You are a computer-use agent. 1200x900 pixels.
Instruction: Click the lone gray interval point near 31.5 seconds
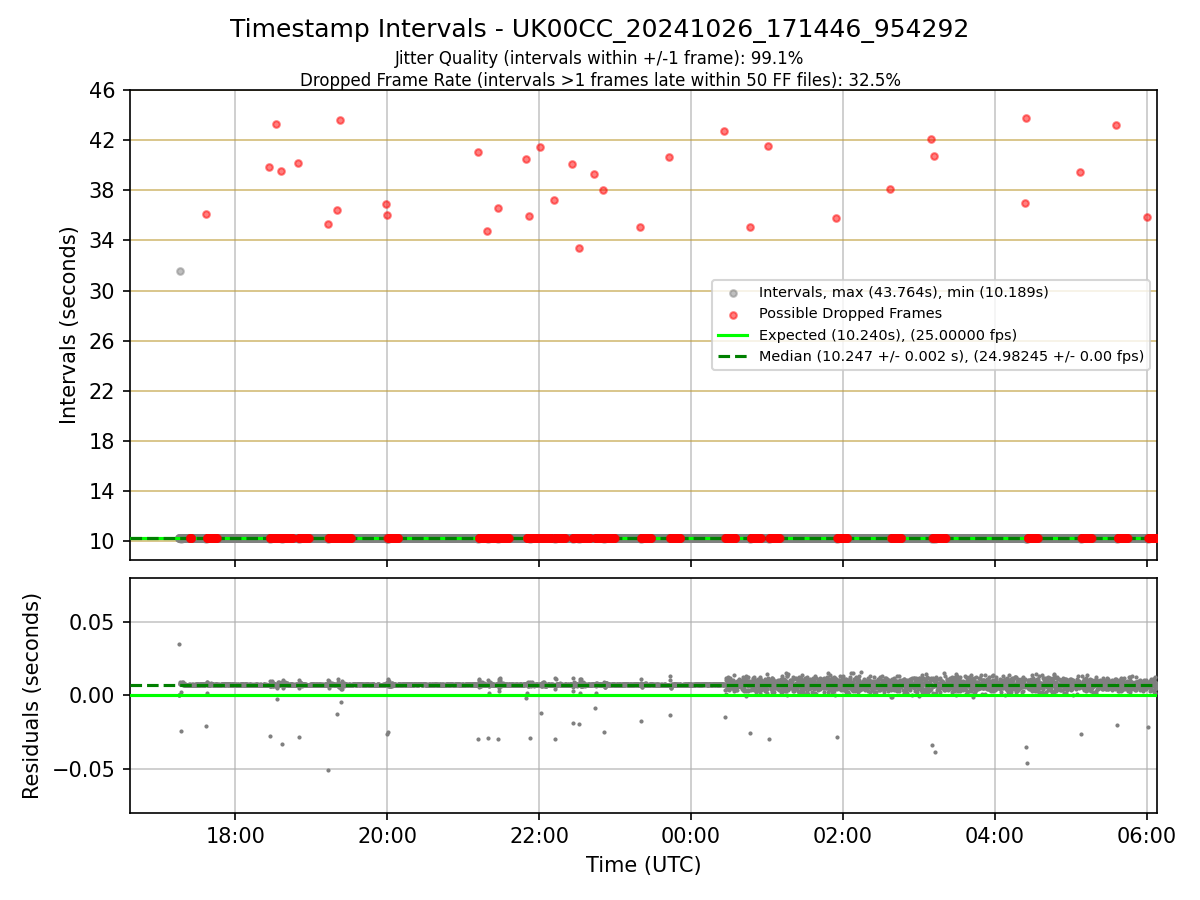pos(180,271)
